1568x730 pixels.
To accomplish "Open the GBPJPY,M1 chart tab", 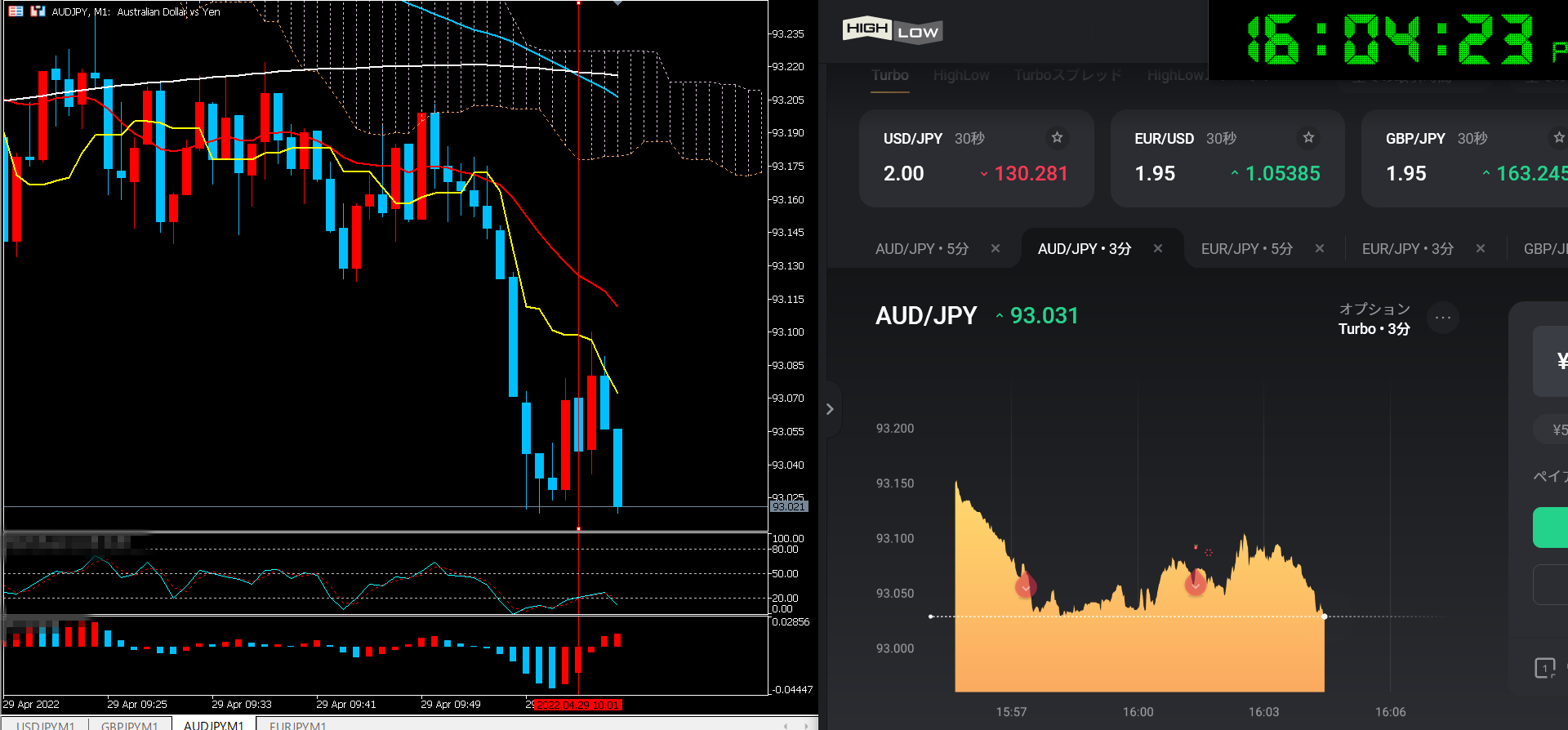I will 129,724.
